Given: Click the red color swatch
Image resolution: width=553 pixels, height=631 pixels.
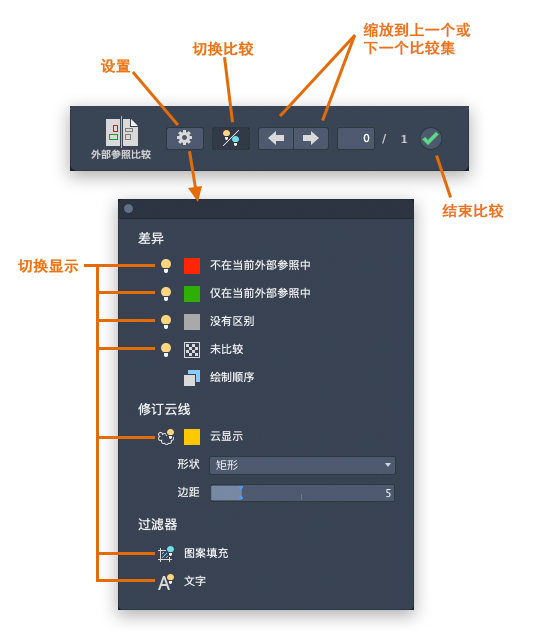Looking at the screenshot, I should (192, 266).
